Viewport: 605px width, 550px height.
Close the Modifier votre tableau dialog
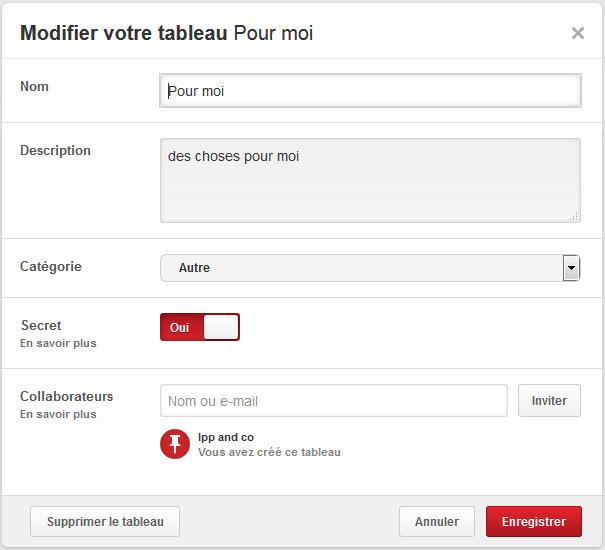[577, 33]
